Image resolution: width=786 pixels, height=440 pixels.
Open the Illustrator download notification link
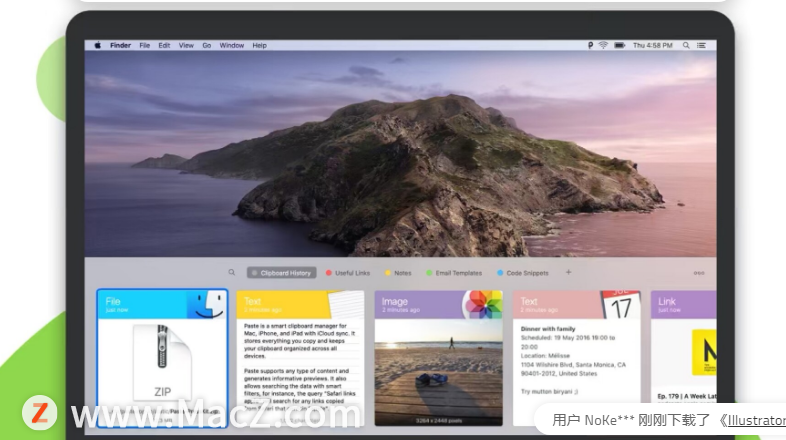tap(756, 420)
